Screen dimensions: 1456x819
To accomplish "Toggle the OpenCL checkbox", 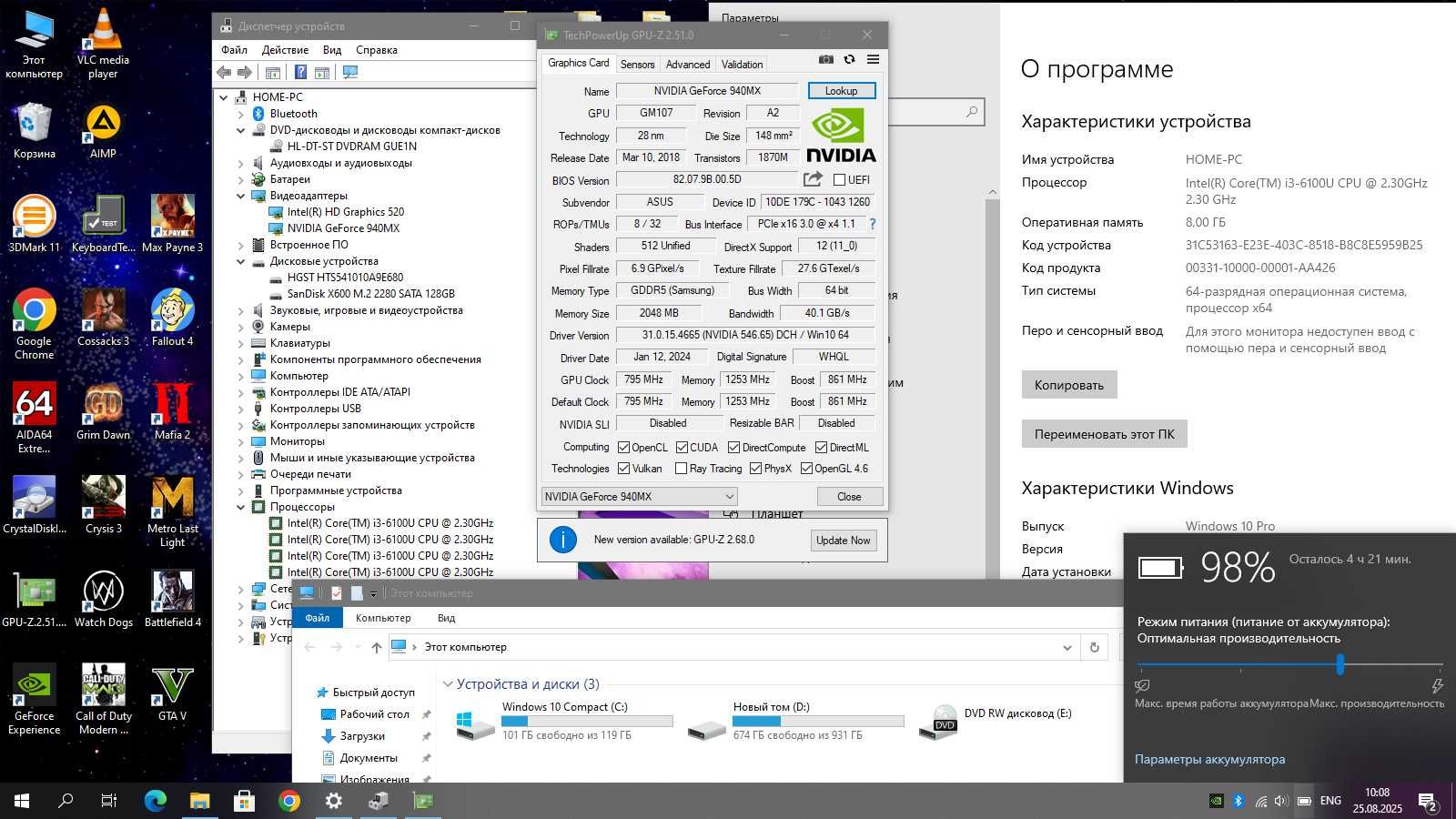I will (x=623, y=447).
